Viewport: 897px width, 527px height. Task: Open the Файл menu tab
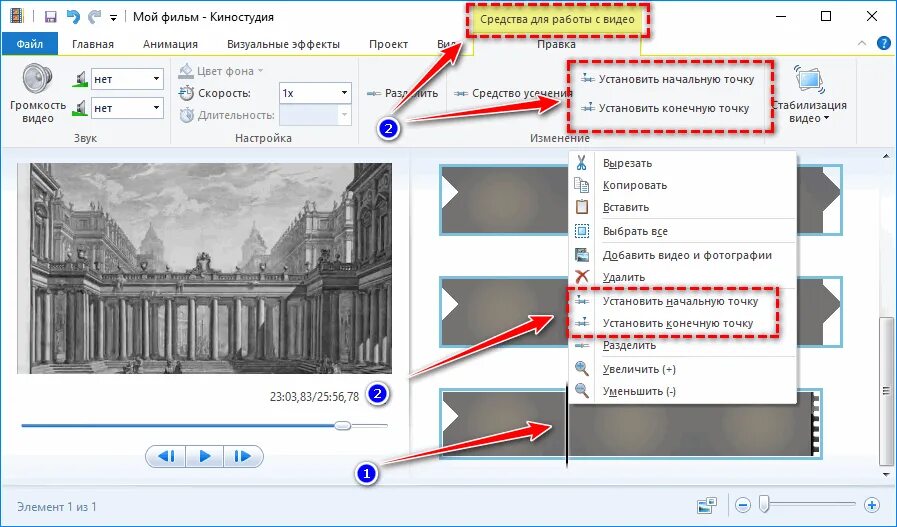pos(30,44)
